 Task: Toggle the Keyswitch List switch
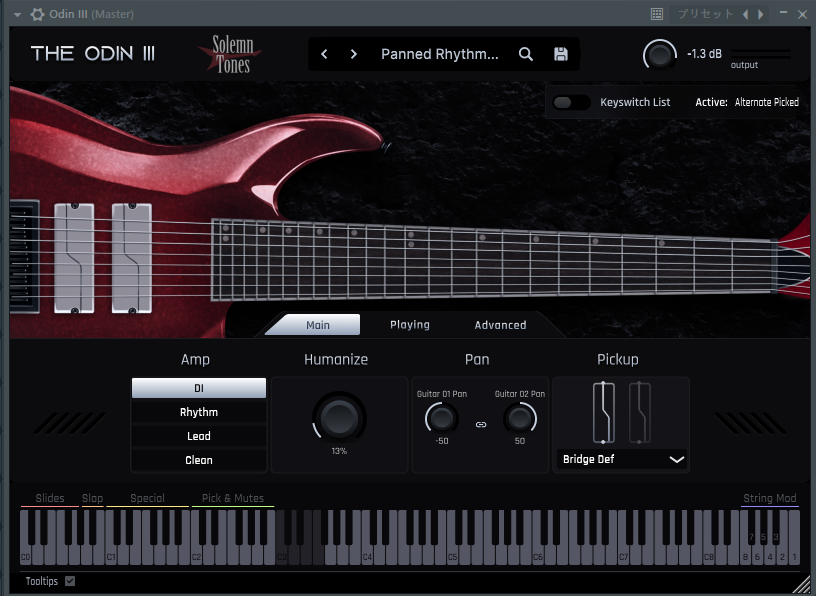point(570,103)
